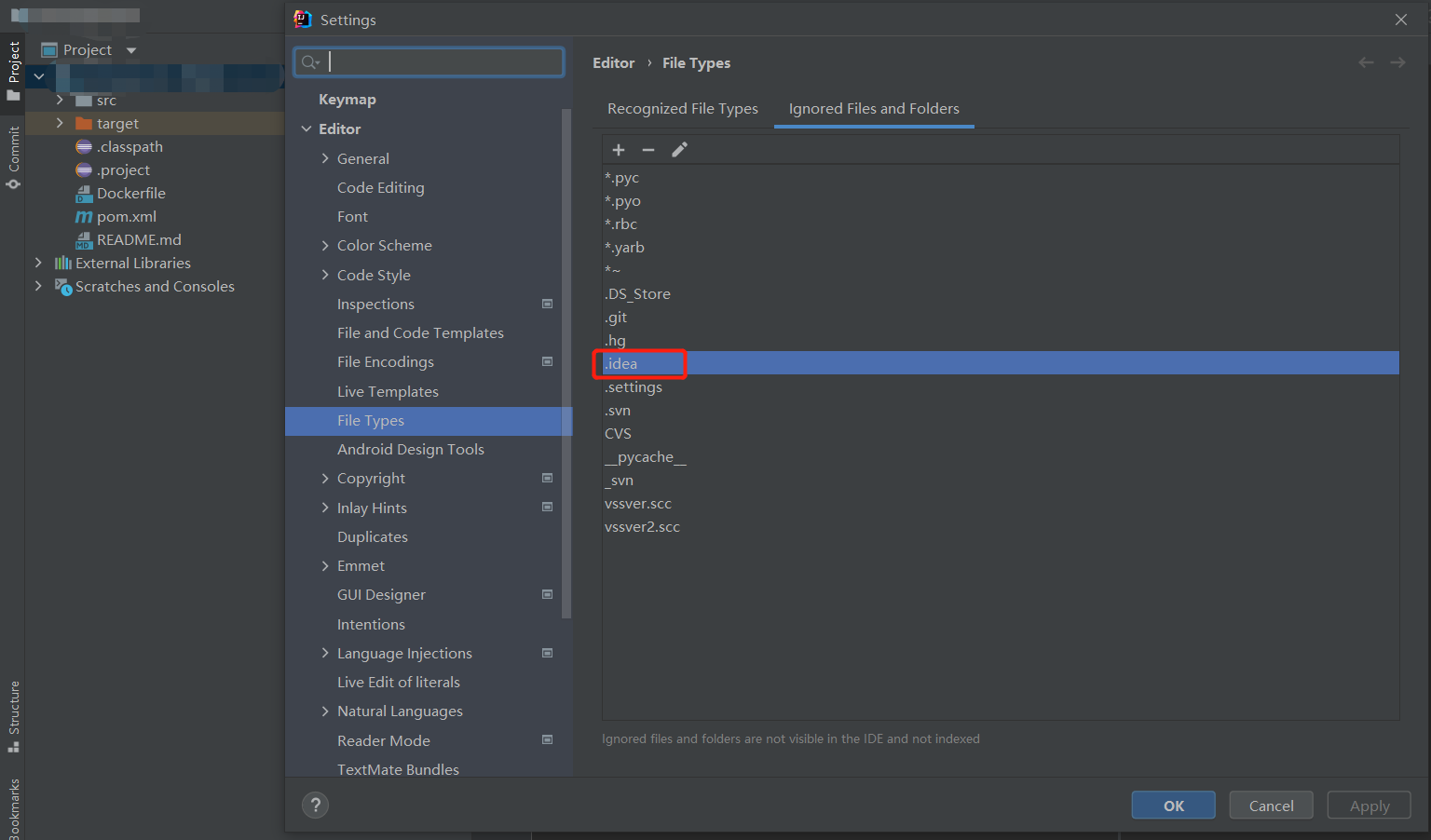Expand External Libraries node
1431x840 pixels.
click(38, 263)
